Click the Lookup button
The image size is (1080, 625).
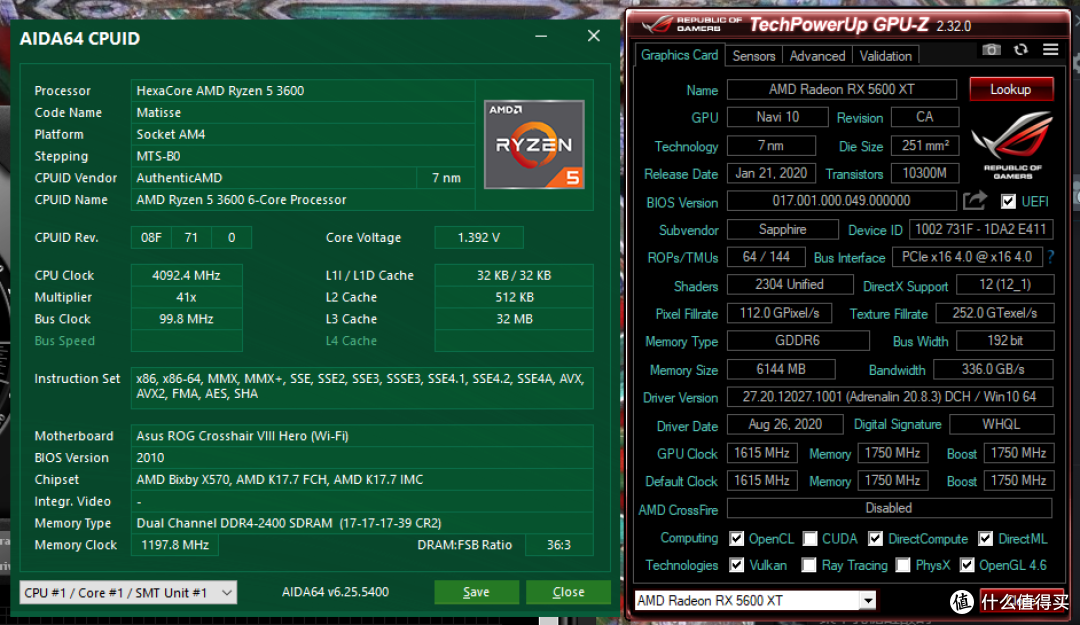[x=1010, y=90]
